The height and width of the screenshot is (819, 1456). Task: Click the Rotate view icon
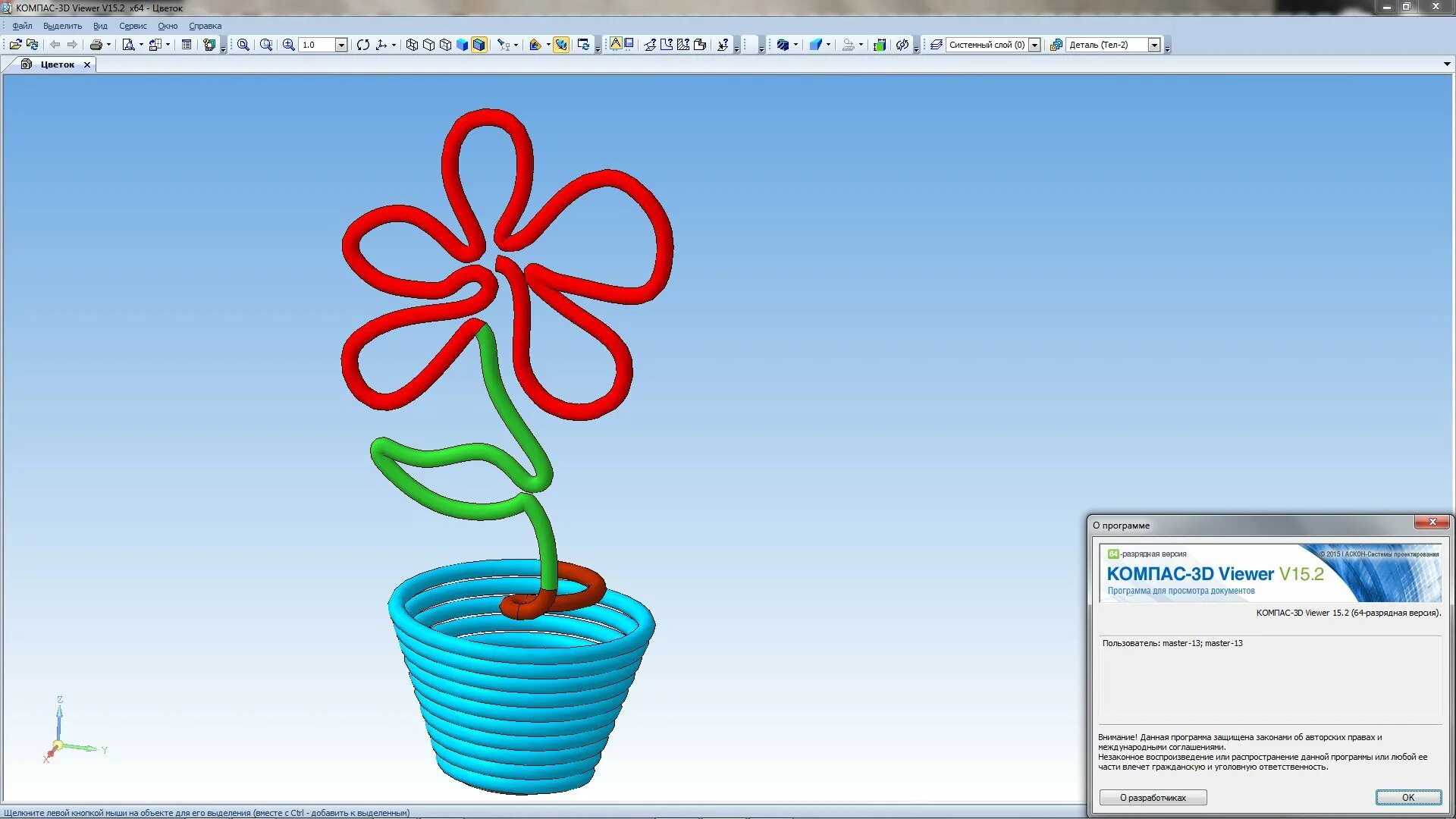click(x=363, y=45)
